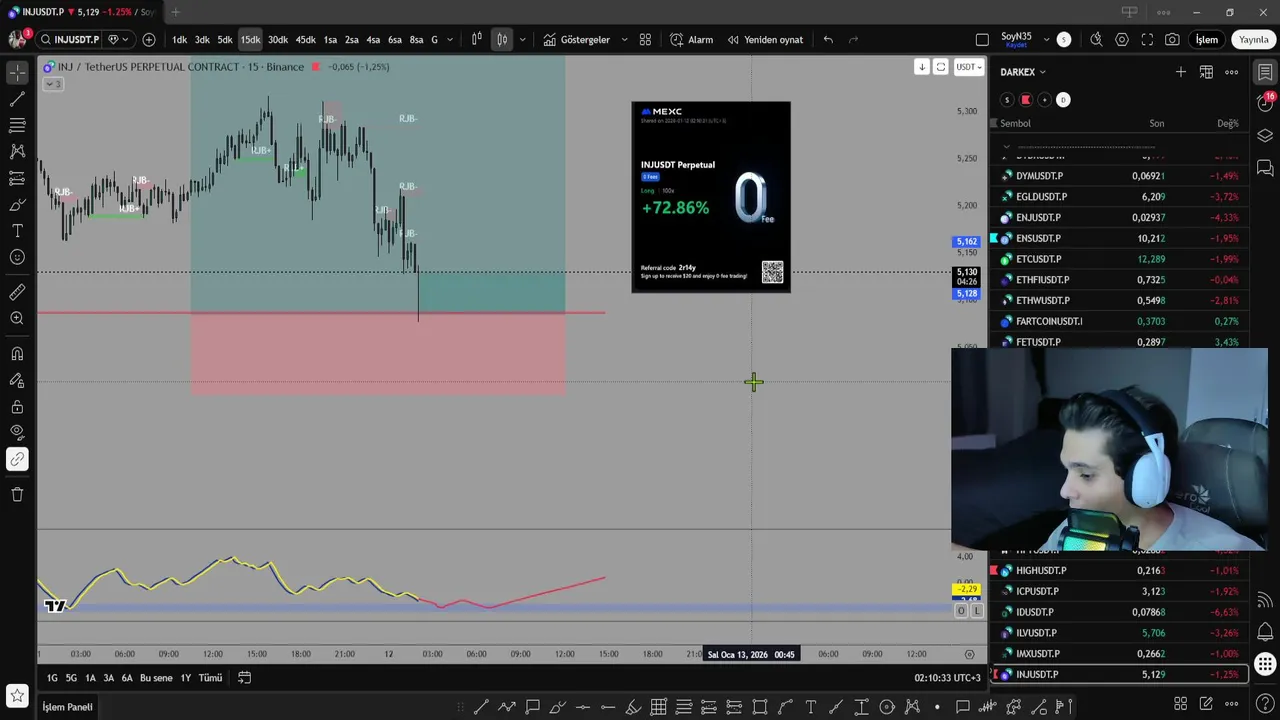This screenshot has height=720, width=1280.
Task: Select DYMUSDT.P in watchlist
Action: [1120, 176]
